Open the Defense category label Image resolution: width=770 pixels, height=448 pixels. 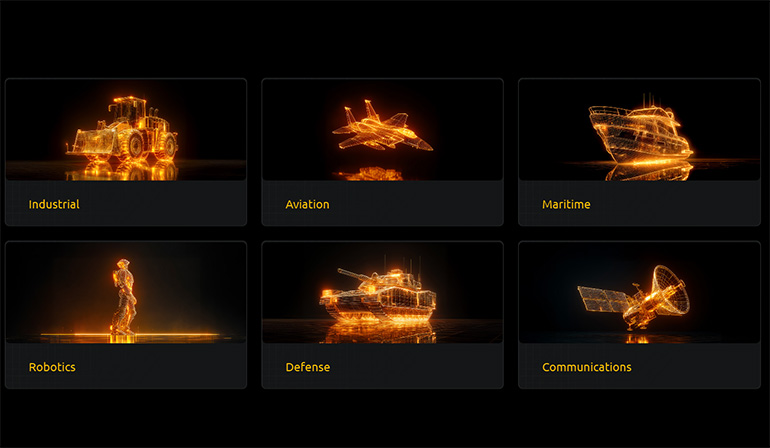click(308, 367)
